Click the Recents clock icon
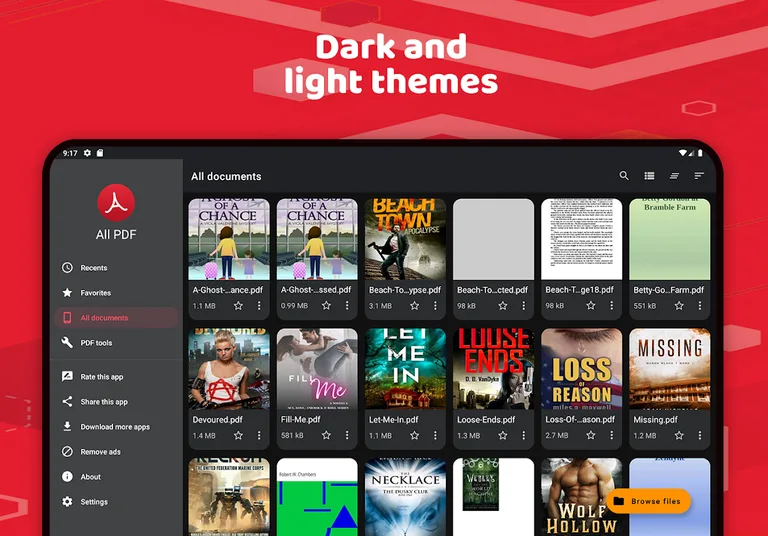Viewport: 768px width, 536px height. (x=67, y=268)
